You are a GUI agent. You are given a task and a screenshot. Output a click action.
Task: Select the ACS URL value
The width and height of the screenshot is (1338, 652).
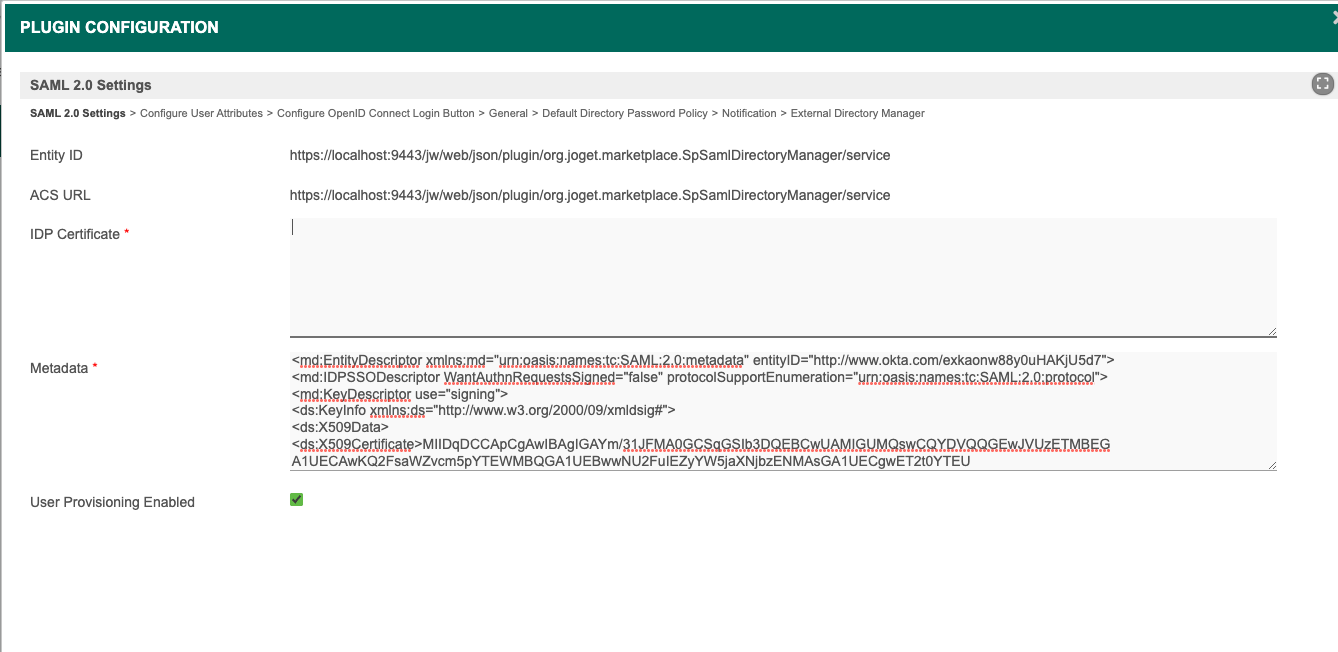click(590, 195)
